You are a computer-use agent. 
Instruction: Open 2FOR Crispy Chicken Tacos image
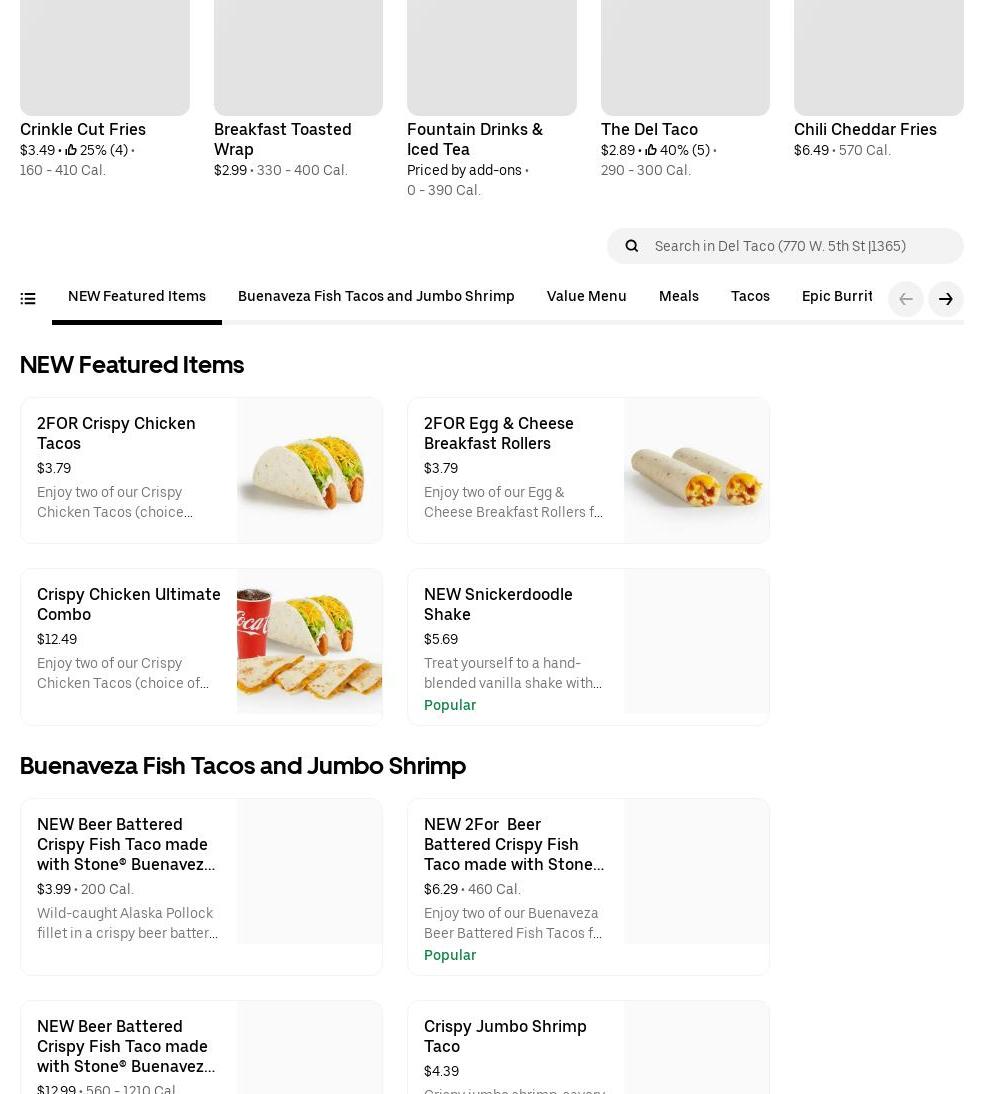(x=309, y=470)
